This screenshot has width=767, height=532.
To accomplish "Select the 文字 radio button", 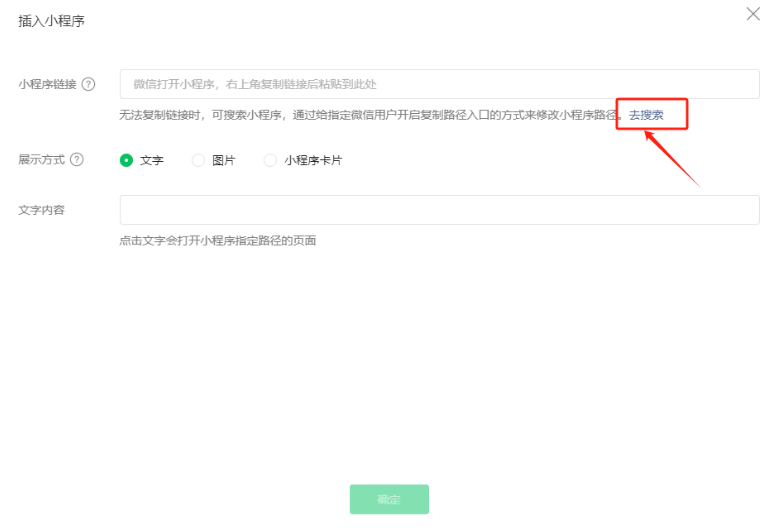I will click(x=126, y=160).
